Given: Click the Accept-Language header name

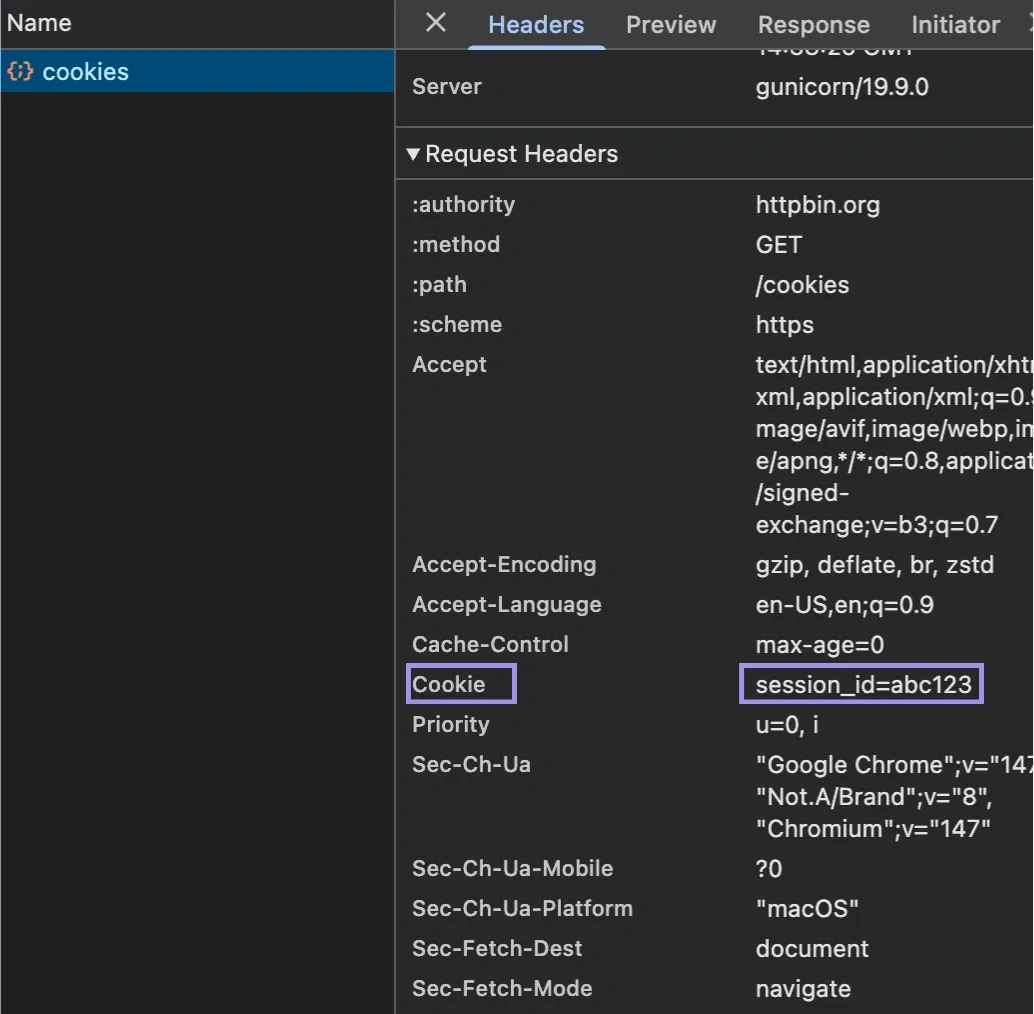Looking at the screenshot, I should pos(506,605).
